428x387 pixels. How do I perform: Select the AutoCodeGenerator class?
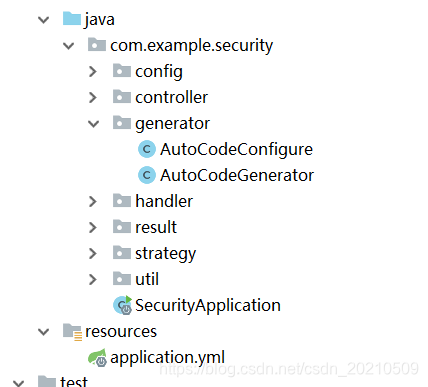click(237, 175)
